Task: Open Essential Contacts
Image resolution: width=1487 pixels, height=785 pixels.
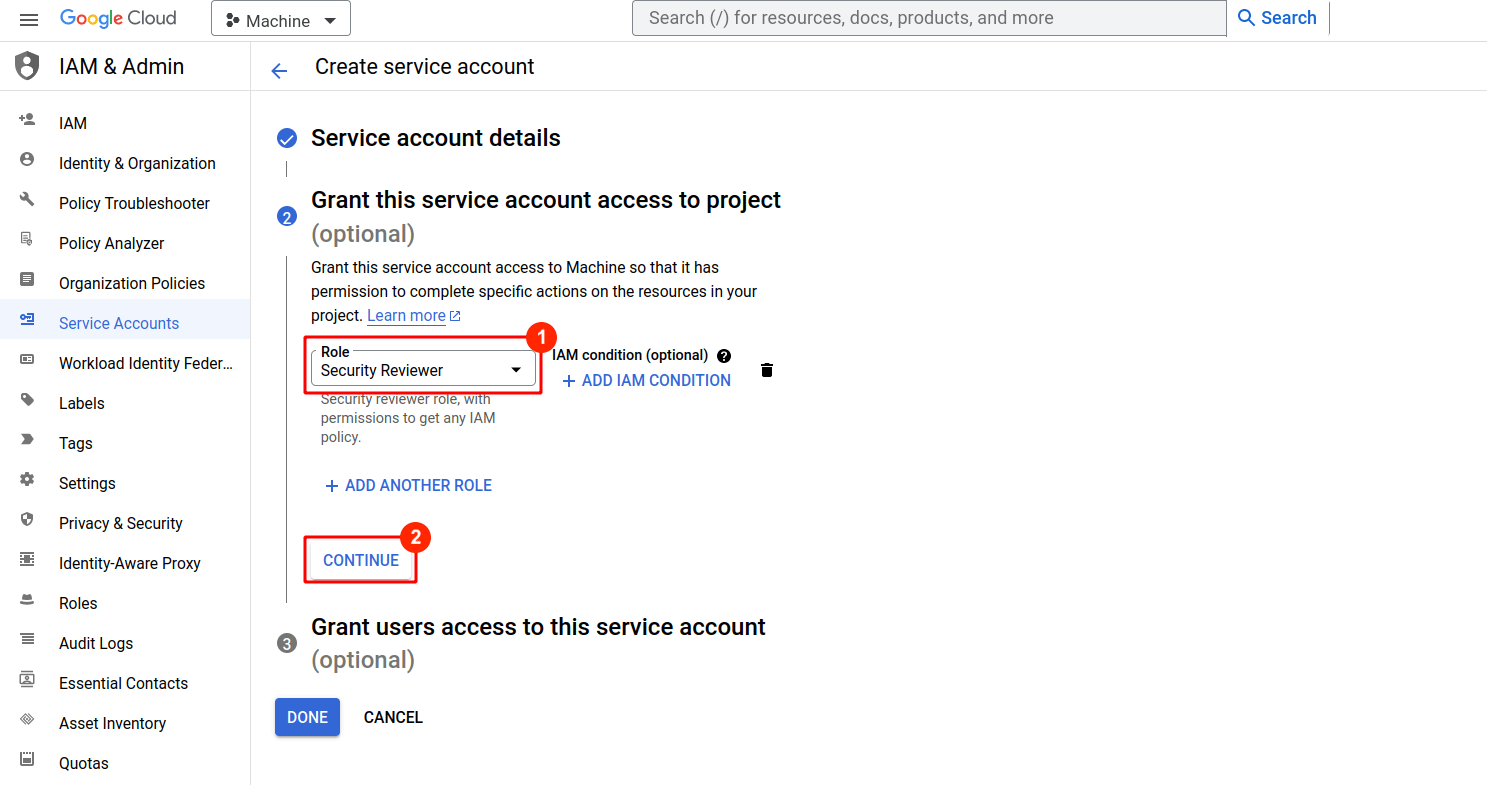Action: (125, 683)
